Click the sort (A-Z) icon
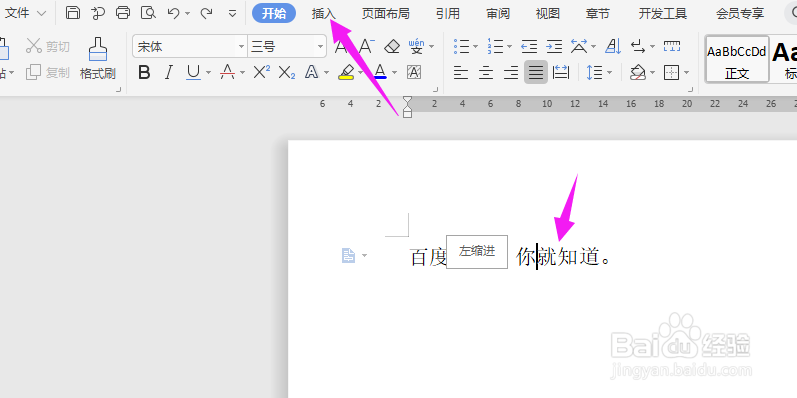 [x=614, y=47]
